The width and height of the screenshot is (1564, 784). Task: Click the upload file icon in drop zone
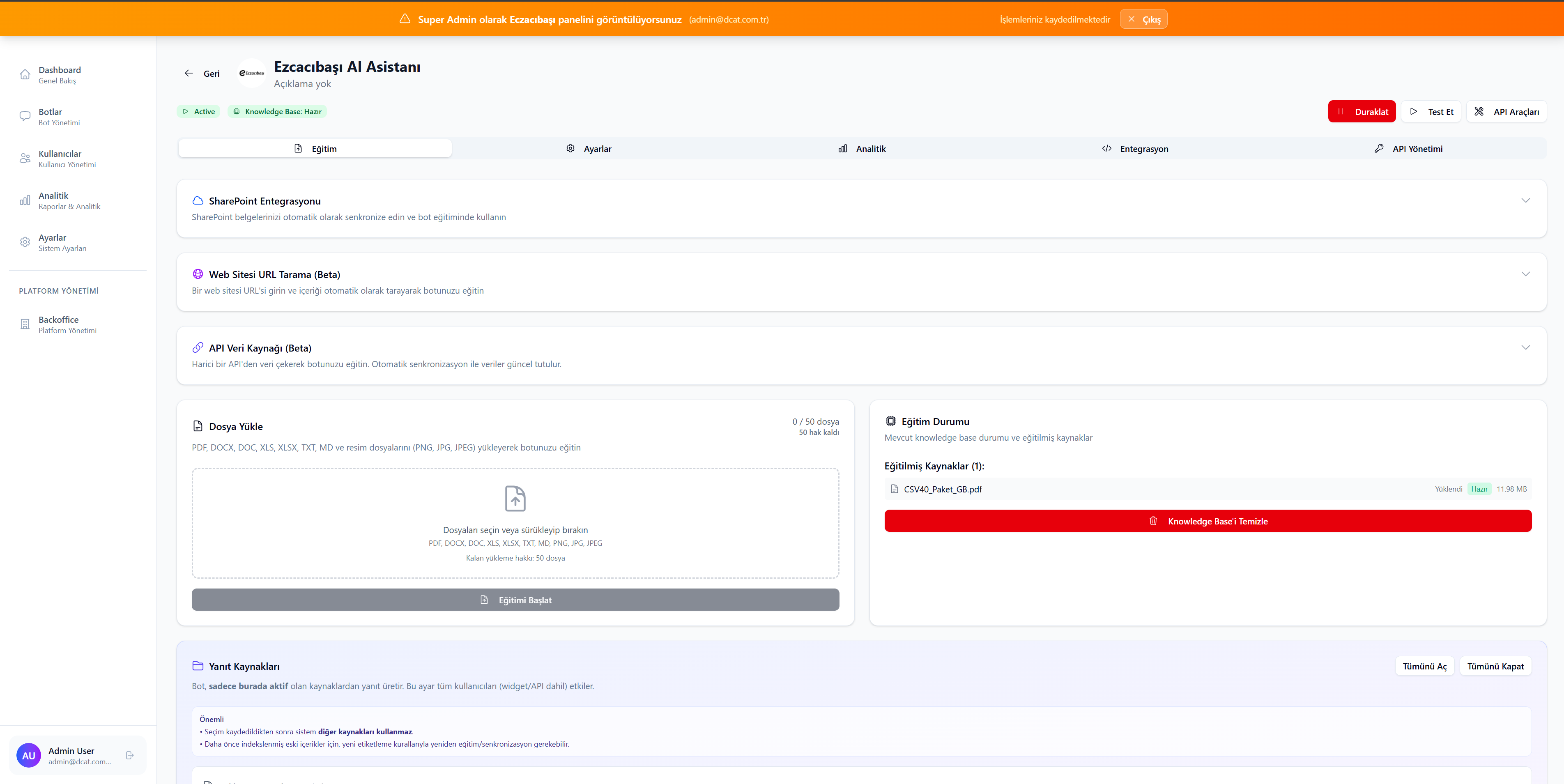[515, 499]
